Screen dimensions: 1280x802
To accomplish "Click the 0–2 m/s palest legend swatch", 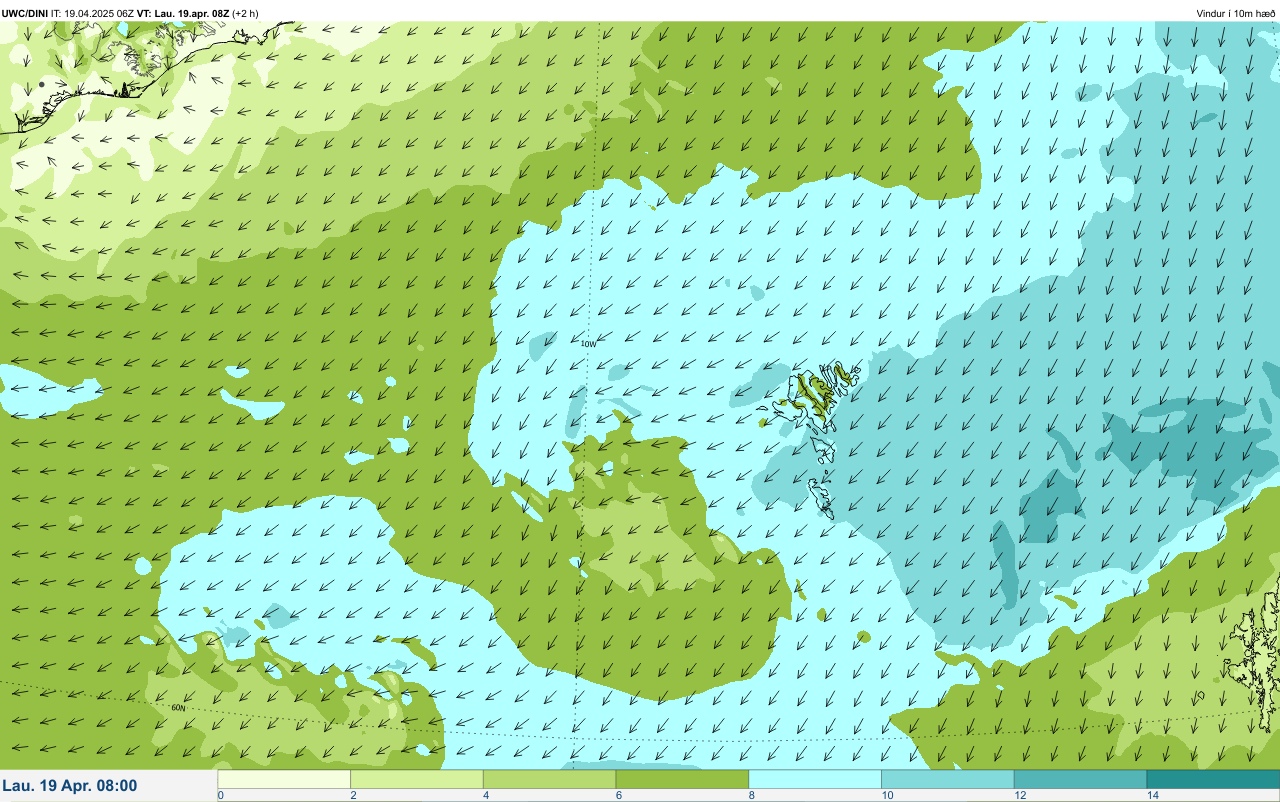I will 284,779.
